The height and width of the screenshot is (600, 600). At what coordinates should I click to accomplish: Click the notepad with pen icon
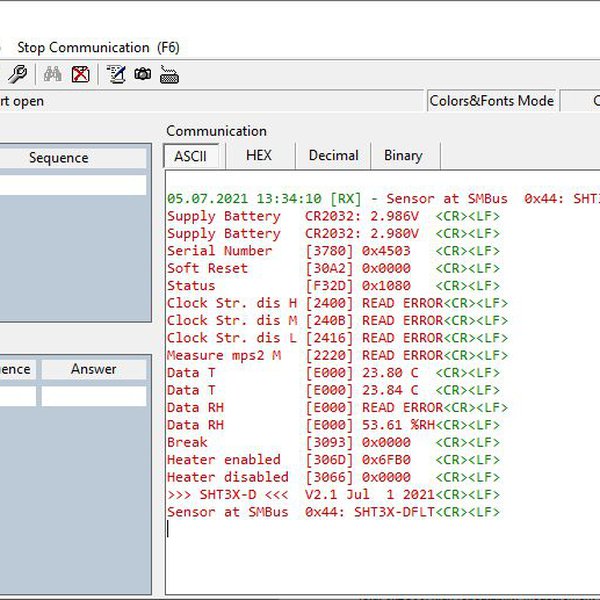116,74
